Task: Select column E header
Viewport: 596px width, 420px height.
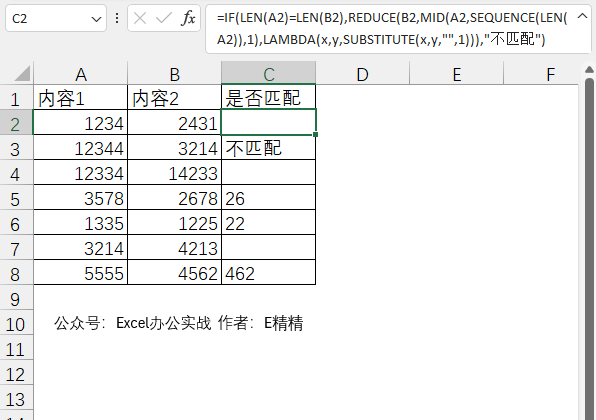Action: tap(457, 74)
